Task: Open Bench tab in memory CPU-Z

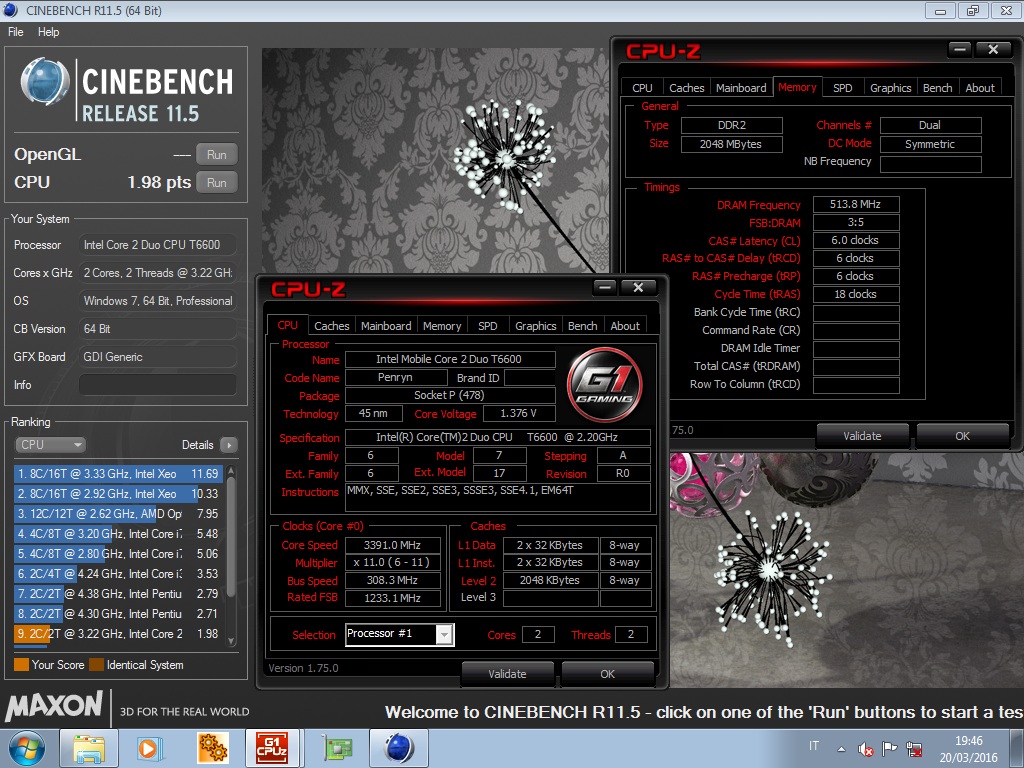Action: [938, 88]
